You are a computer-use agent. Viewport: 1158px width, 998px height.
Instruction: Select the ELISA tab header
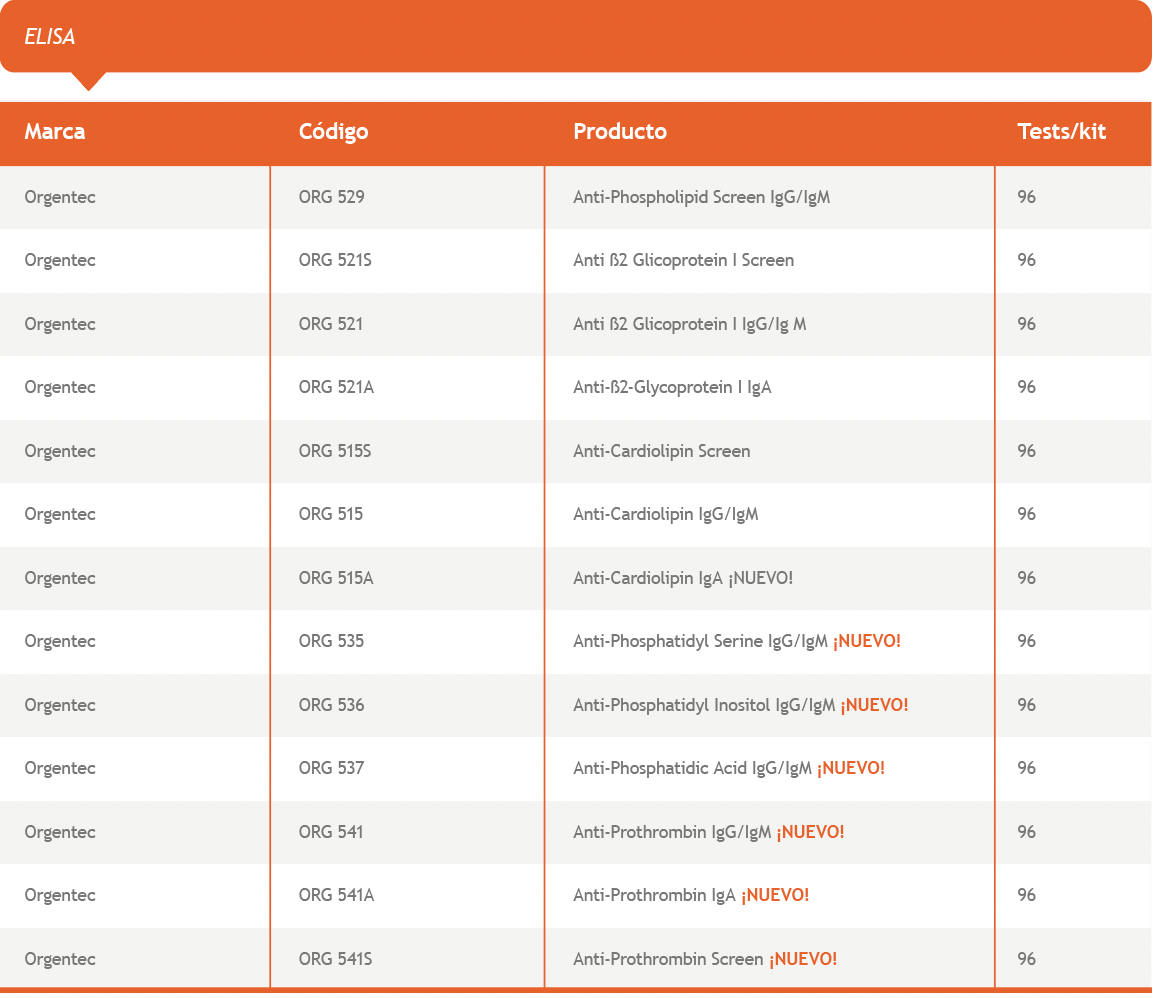click(50, 37)
